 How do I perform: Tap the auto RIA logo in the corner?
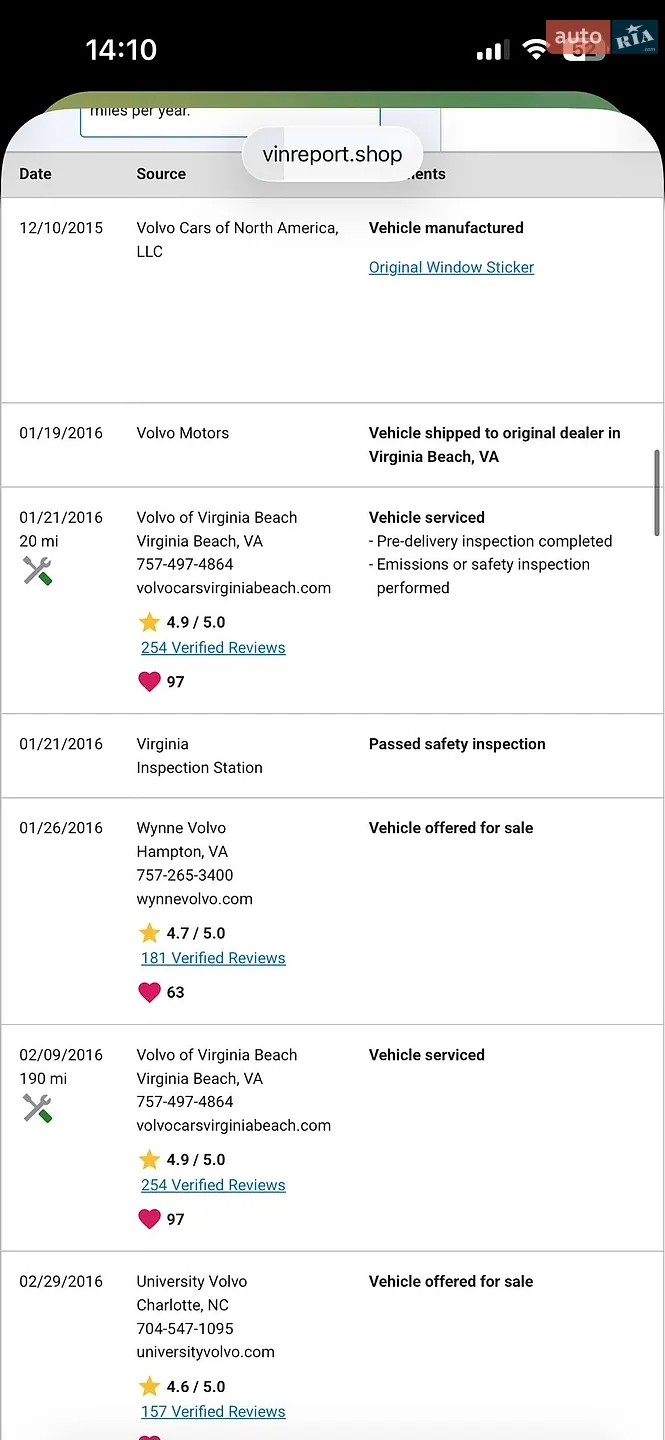601,40
